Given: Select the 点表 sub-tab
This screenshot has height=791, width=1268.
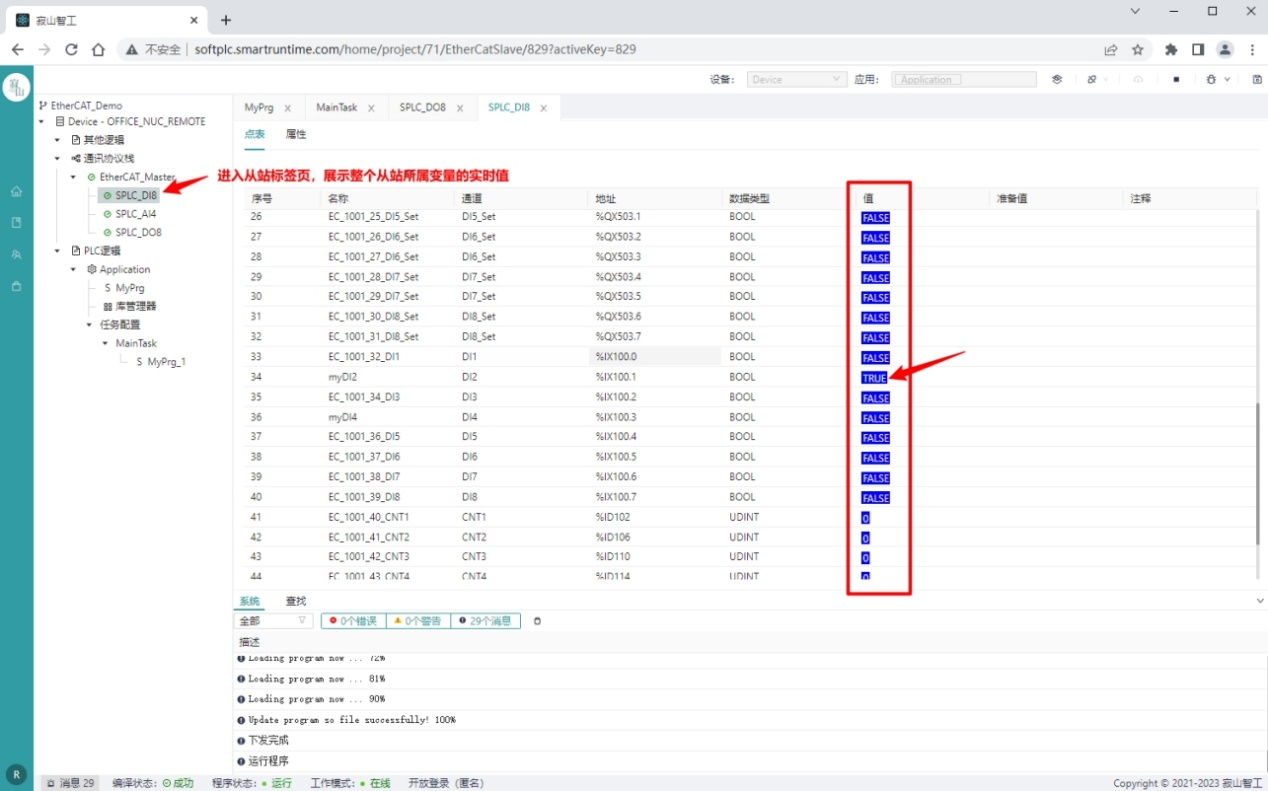Looking at the screenshot, I should tap(255, 134).
